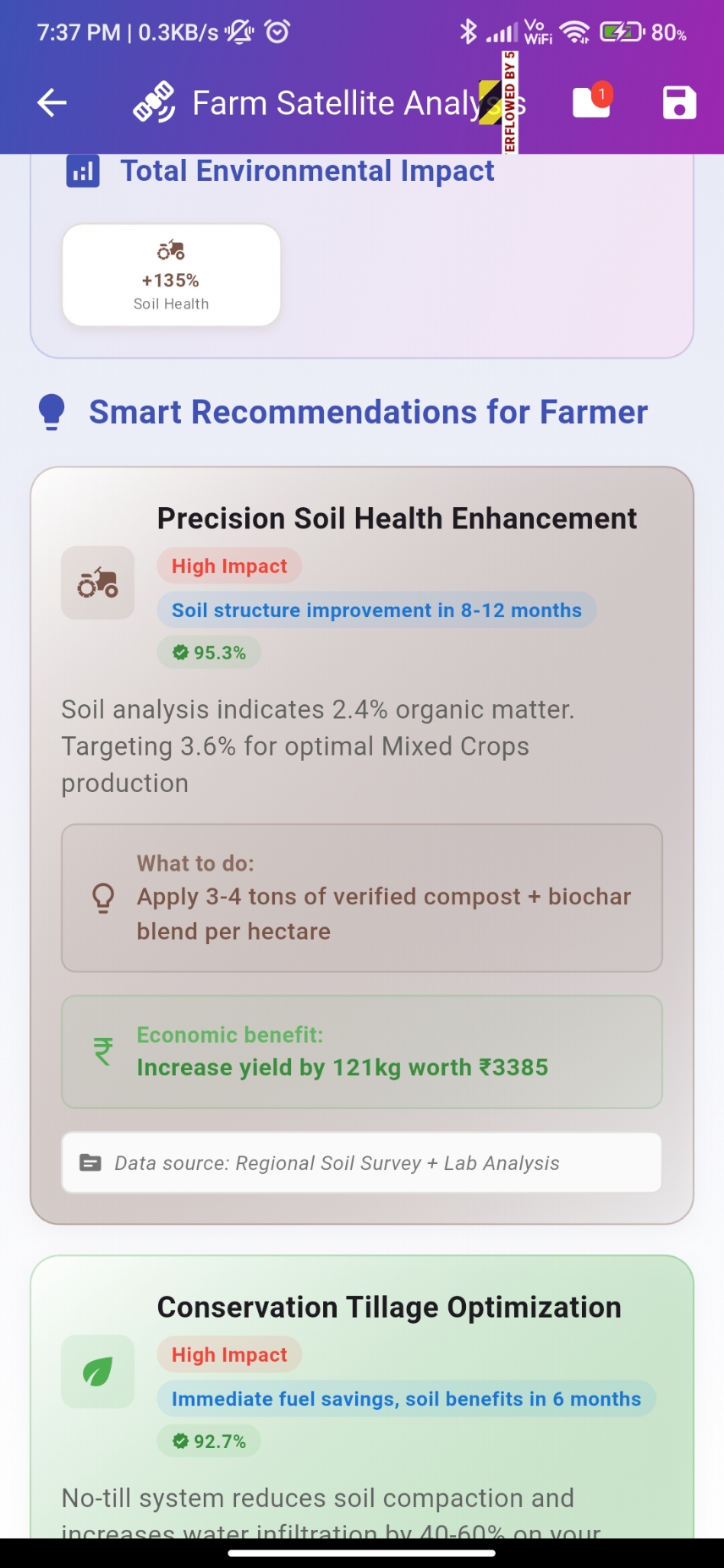Tap the lightbulb icon in What to do box
The width and height of the screenshot is (724, 1568).
(x=103, y=898)
